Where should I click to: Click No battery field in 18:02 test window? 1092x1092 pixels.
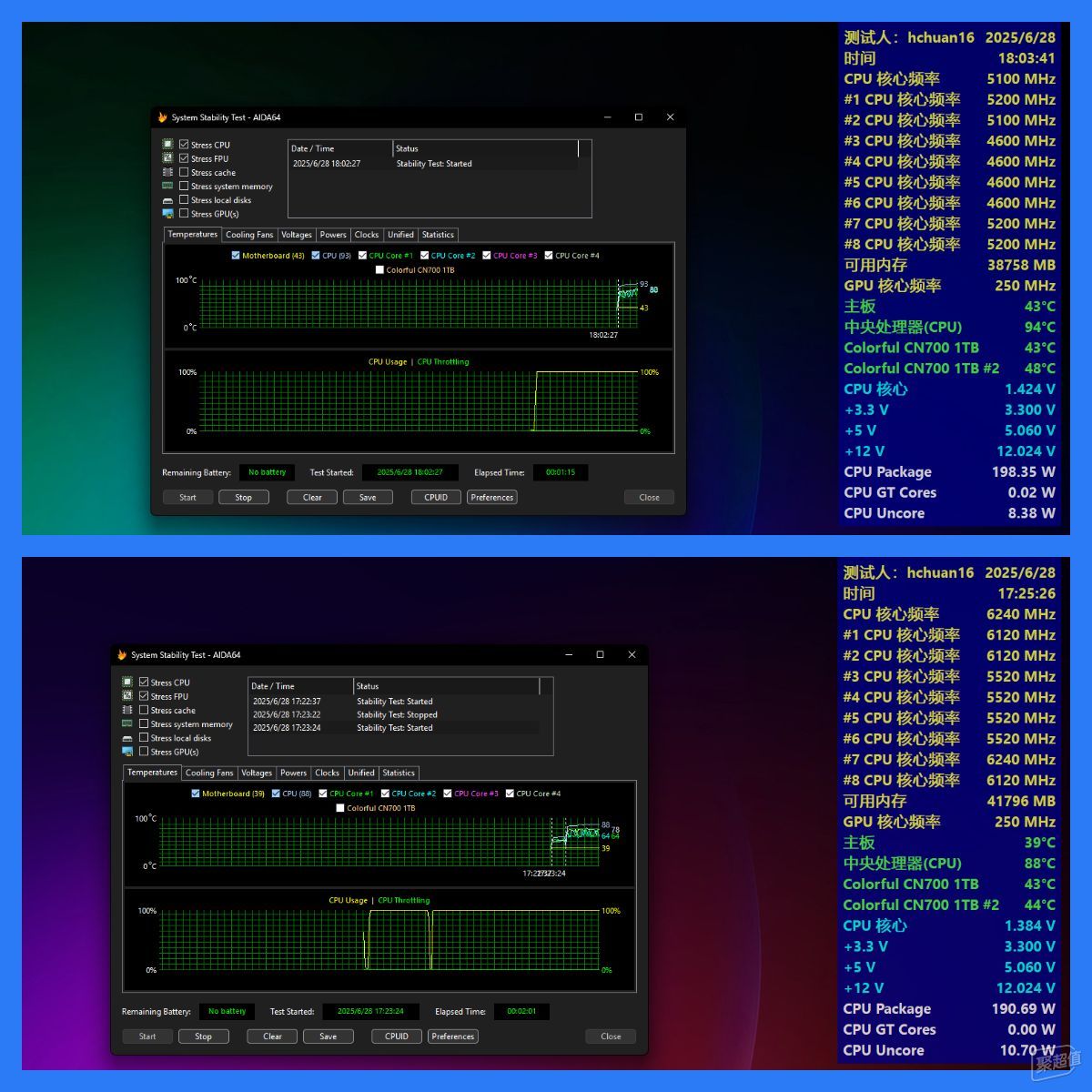pyautogui.click(x=267, y=472)
